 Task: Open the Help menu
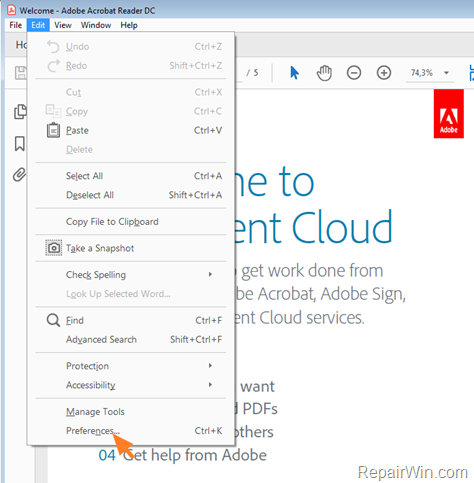(129, 25)
